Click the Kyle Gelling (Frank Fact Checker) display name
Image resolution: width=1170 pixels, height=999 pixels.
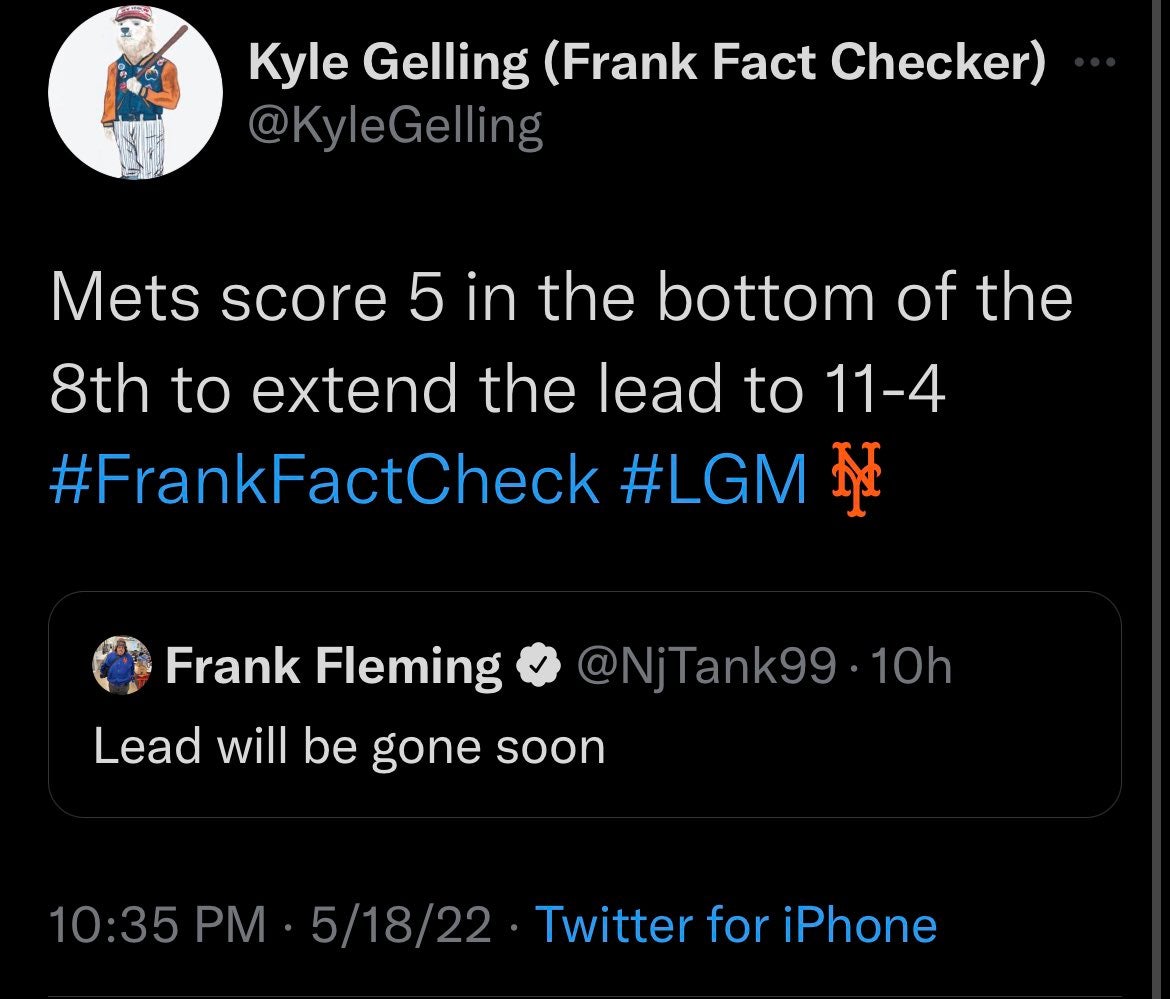tap(647, 64)
